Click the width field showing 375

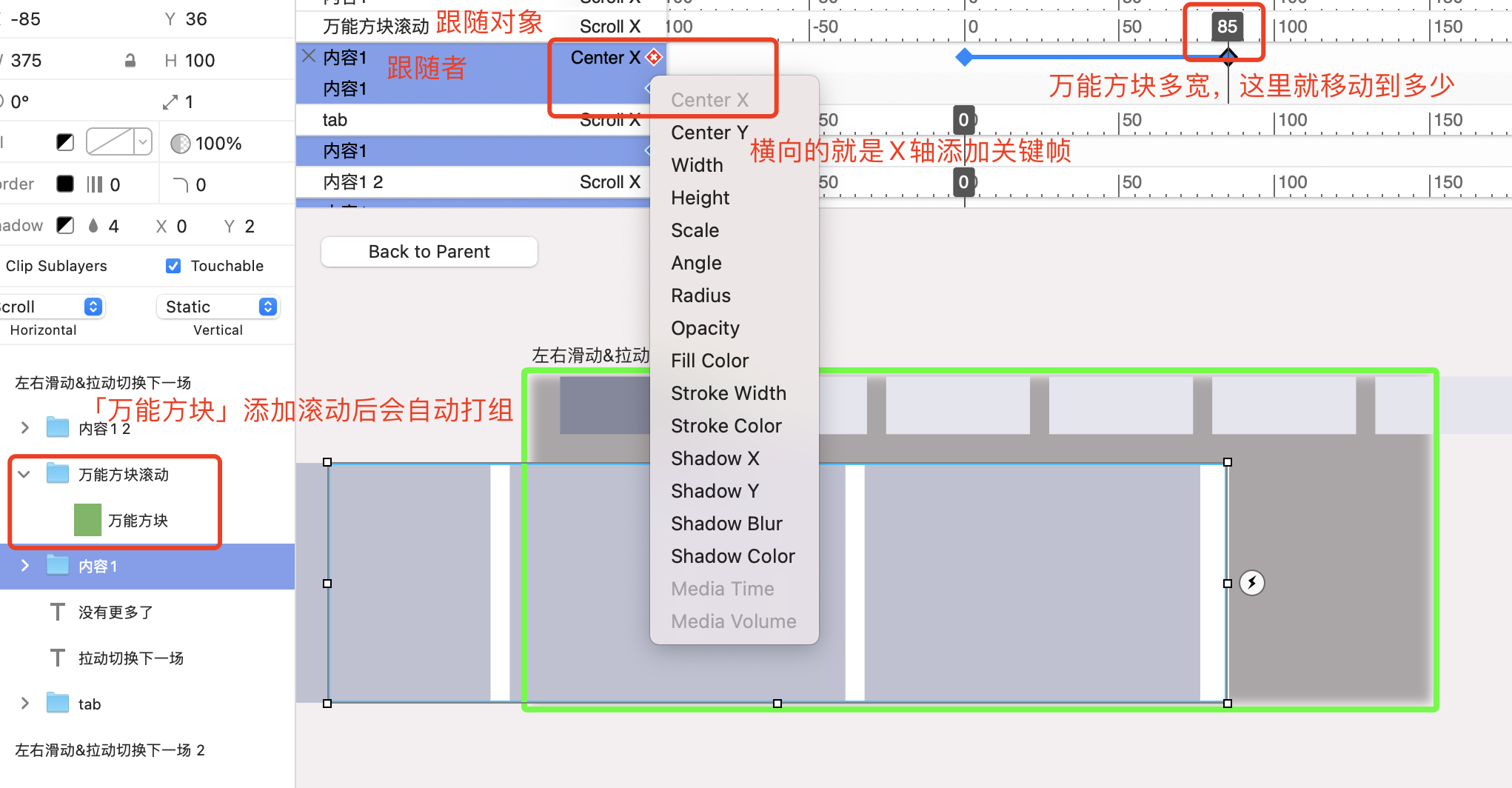[27, 61]
